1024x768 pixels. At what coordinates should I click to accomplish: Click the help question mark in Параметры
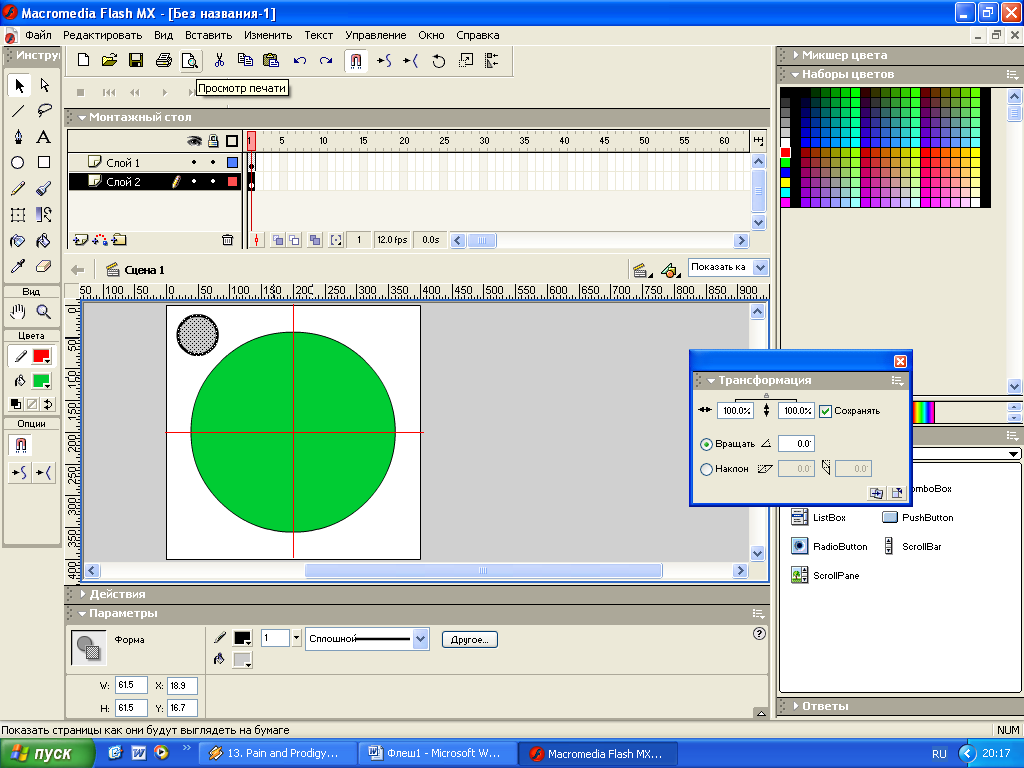(x=759, y=633)
